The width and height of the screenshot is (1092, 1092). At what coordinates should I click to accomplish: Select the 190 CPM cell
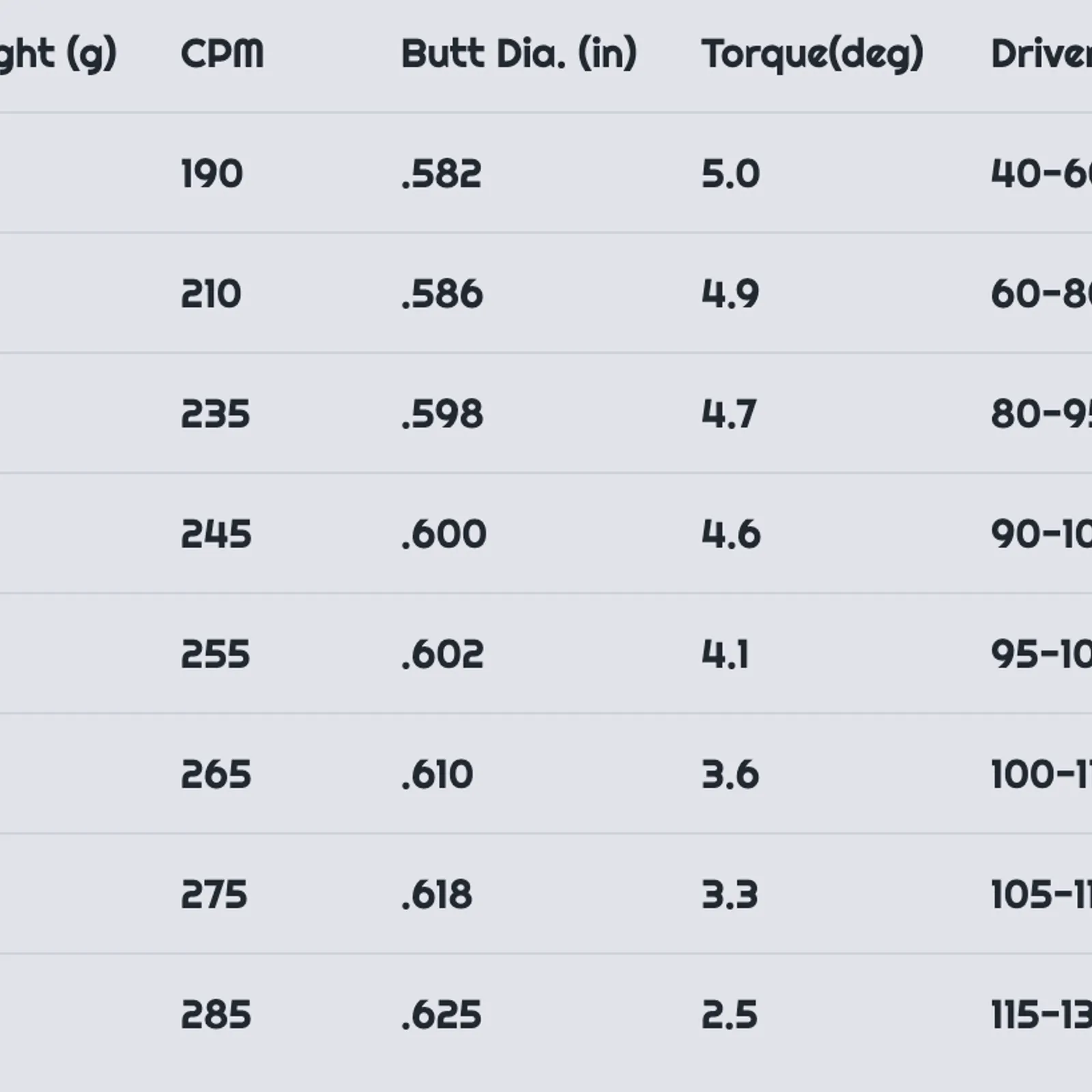click(x=212, y=173)
